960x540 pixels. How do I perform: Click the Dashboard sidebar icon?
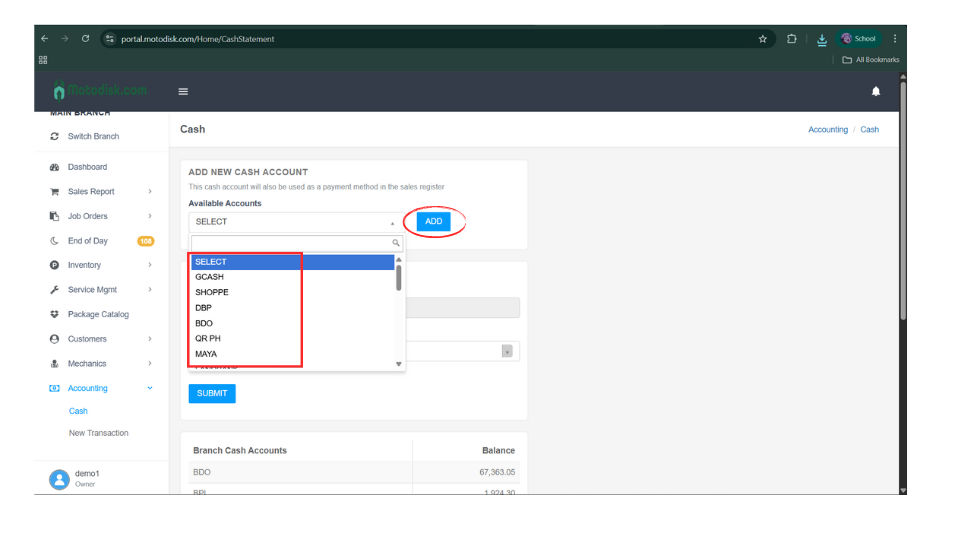tap(54, 167)
